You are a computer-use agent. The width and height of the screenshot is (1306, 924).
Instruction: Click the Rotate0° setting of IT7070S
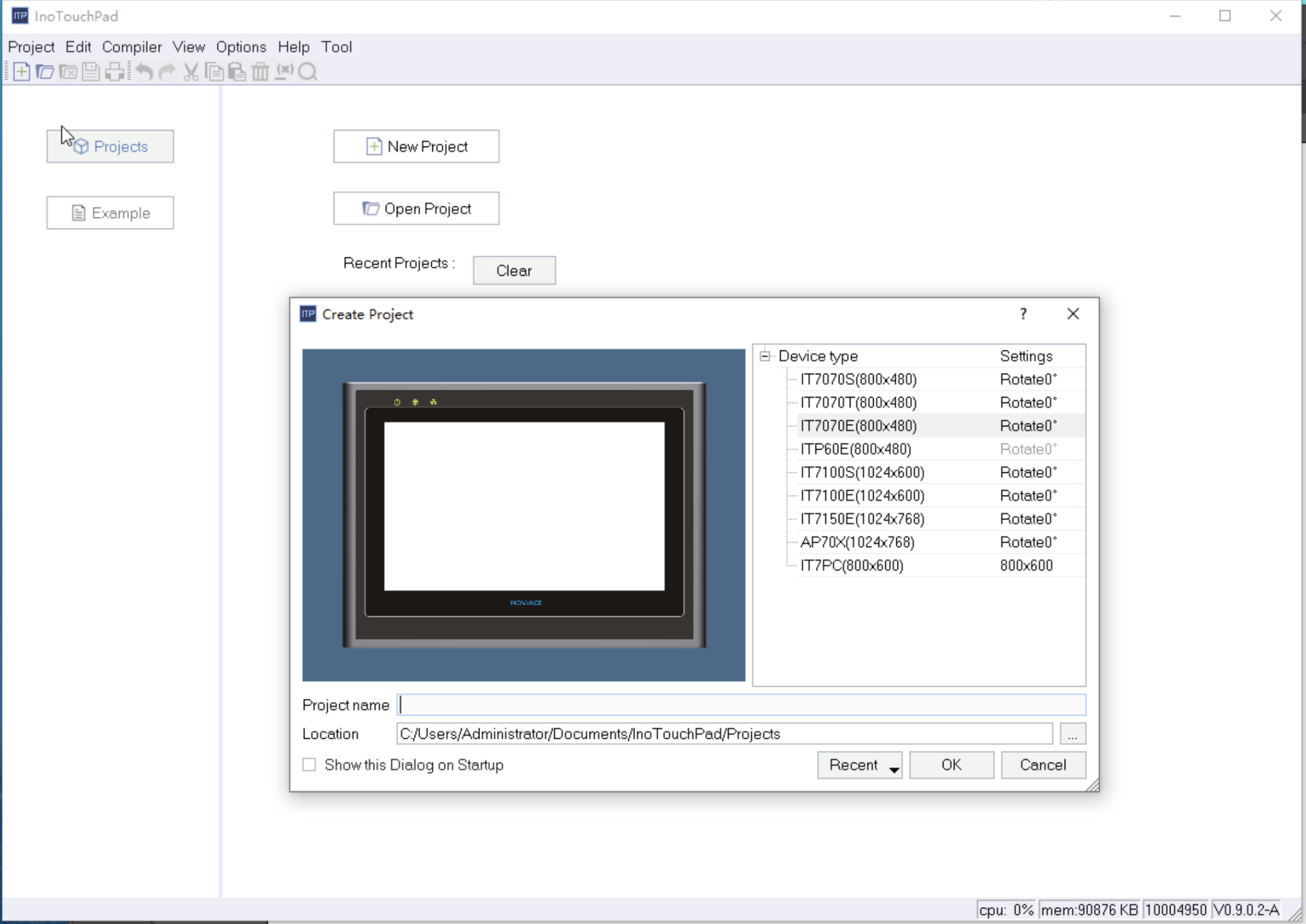[x=1029, y=379]
